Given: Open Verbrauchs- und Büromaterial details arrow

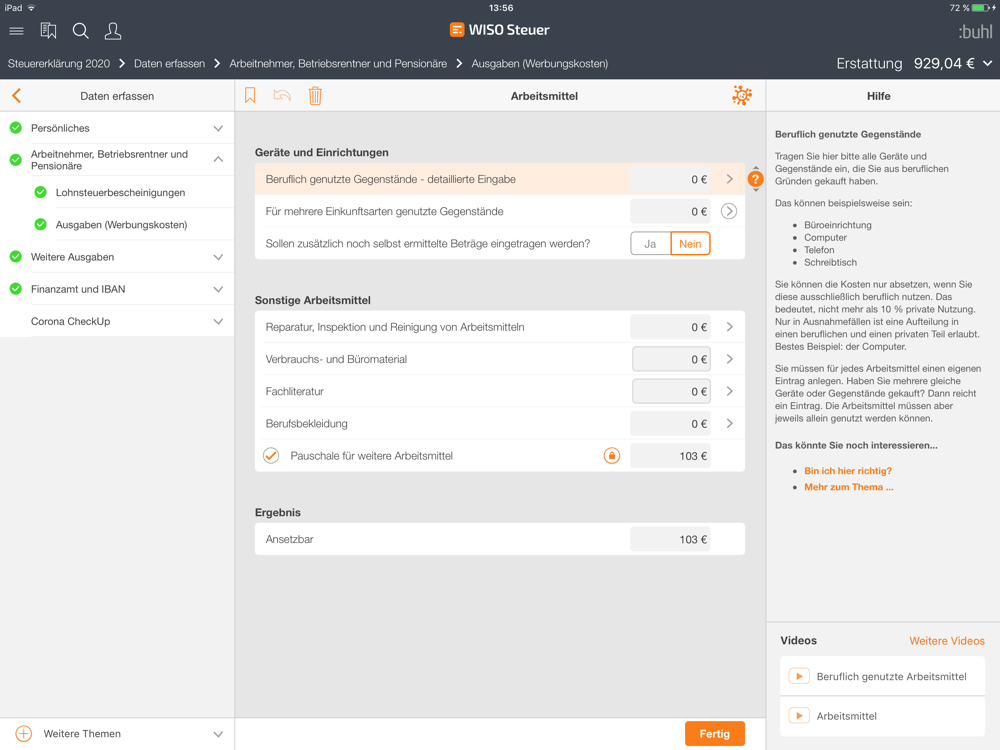Looking at the screenshot, I should coord(730,359).
